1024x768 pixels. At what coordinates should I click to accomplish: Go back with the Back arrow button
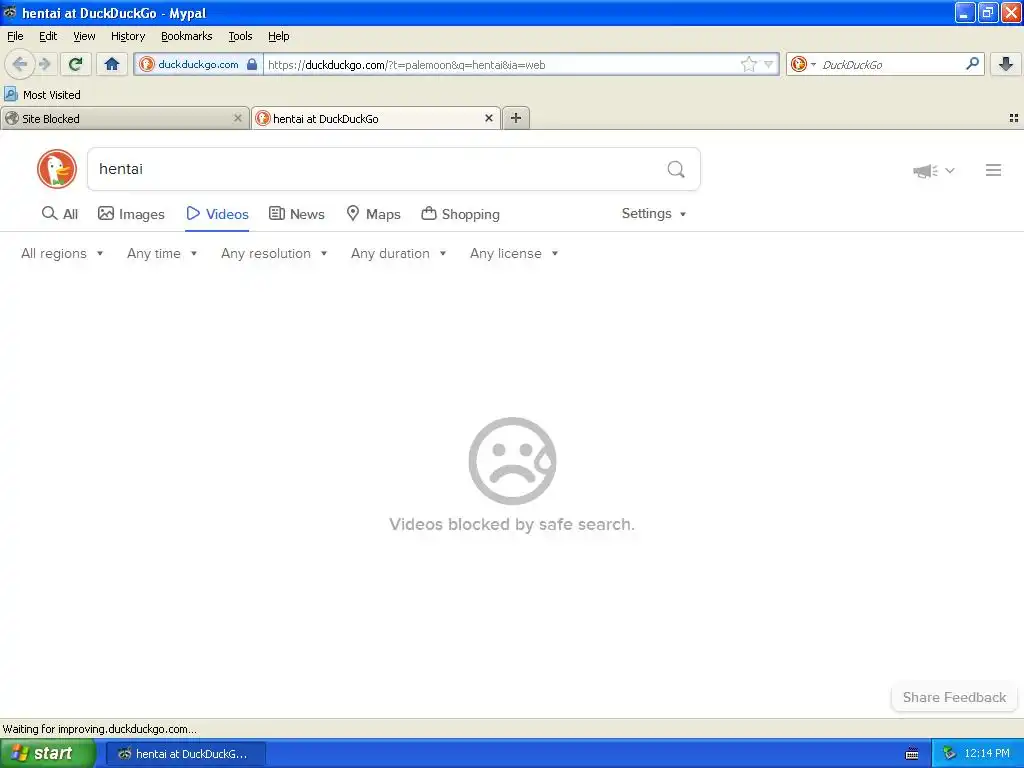[x=20, y=64]
